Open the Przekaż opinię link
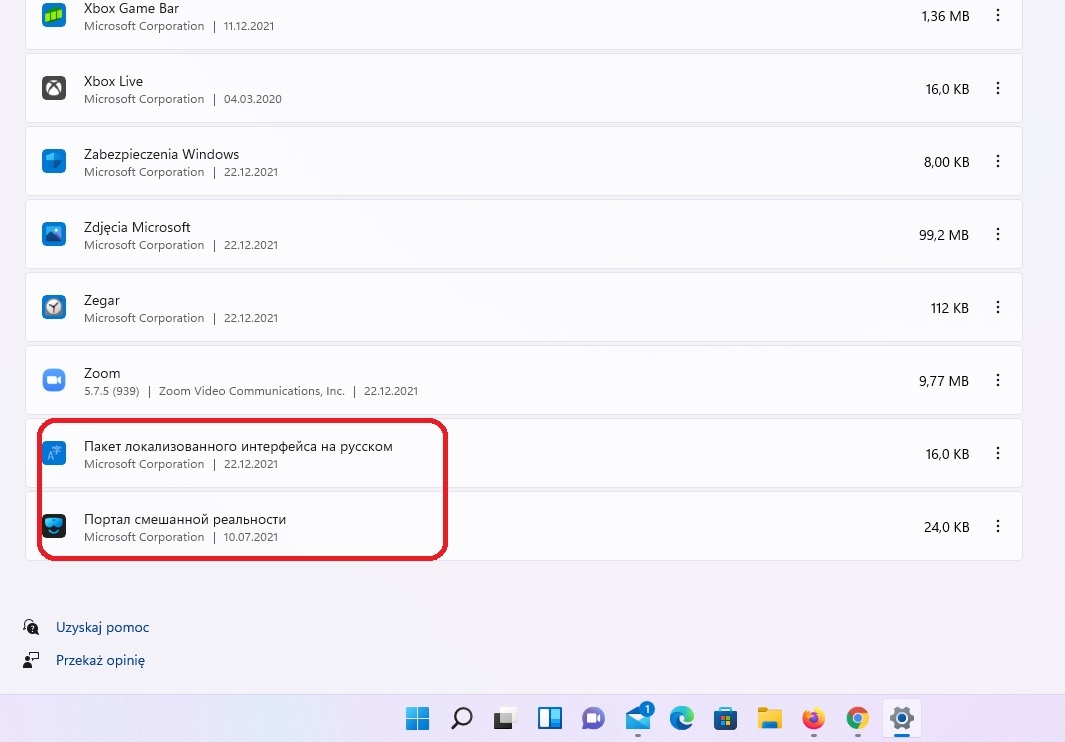This screenshot has height=742, width=1065. pyautogui.click(x=101, y=660)
